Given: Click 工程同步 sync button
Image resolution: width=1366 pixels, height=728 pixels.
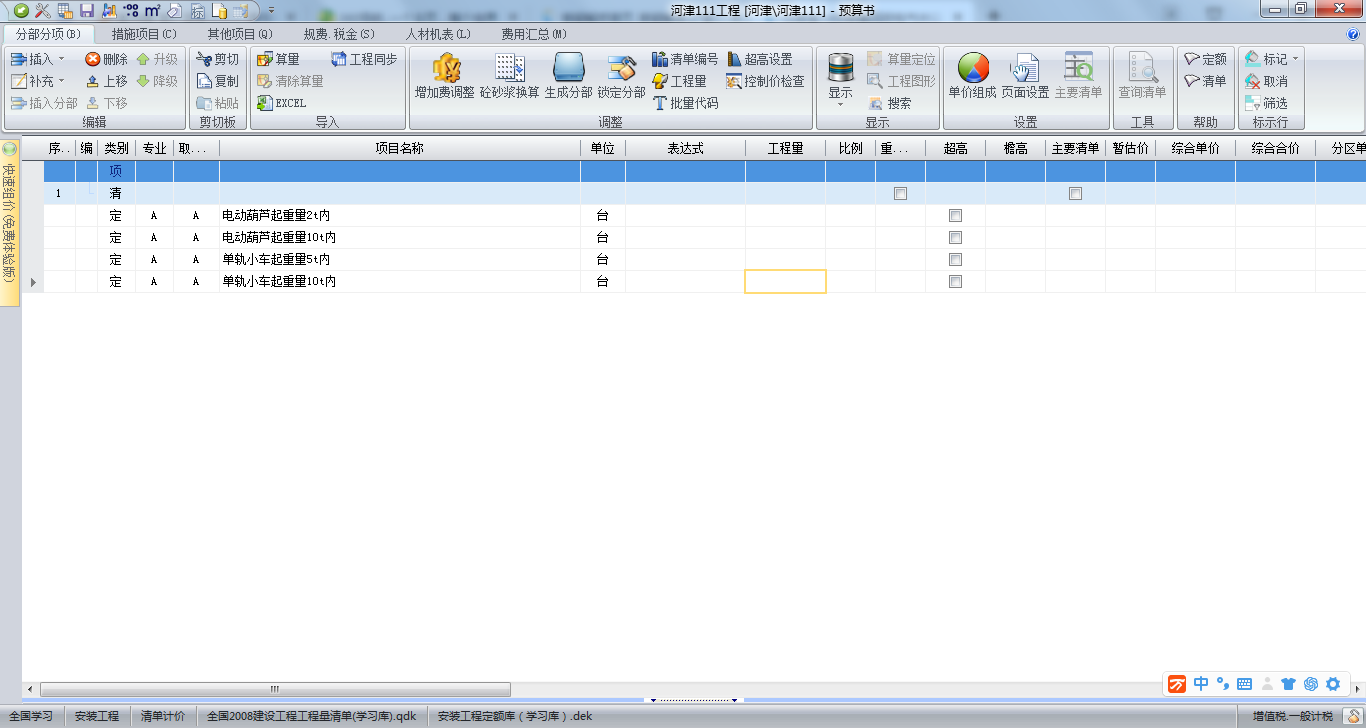Looking at the screenshot, I should pos(364,59).
